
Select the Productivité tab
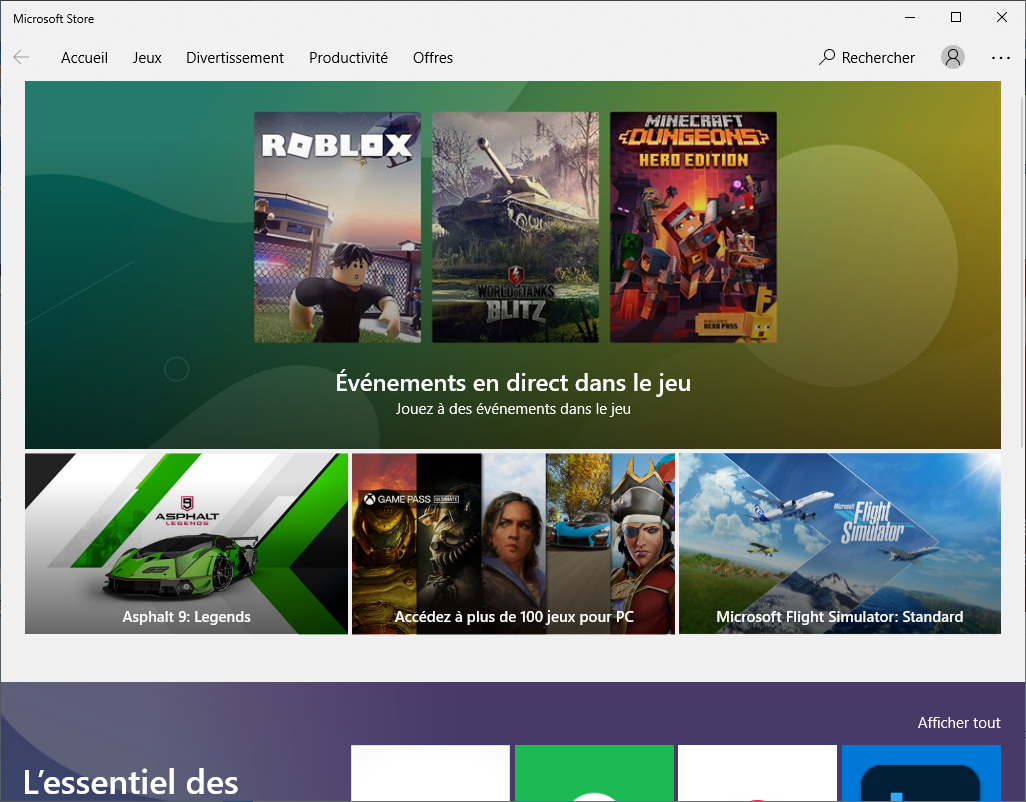click(348, 58)
